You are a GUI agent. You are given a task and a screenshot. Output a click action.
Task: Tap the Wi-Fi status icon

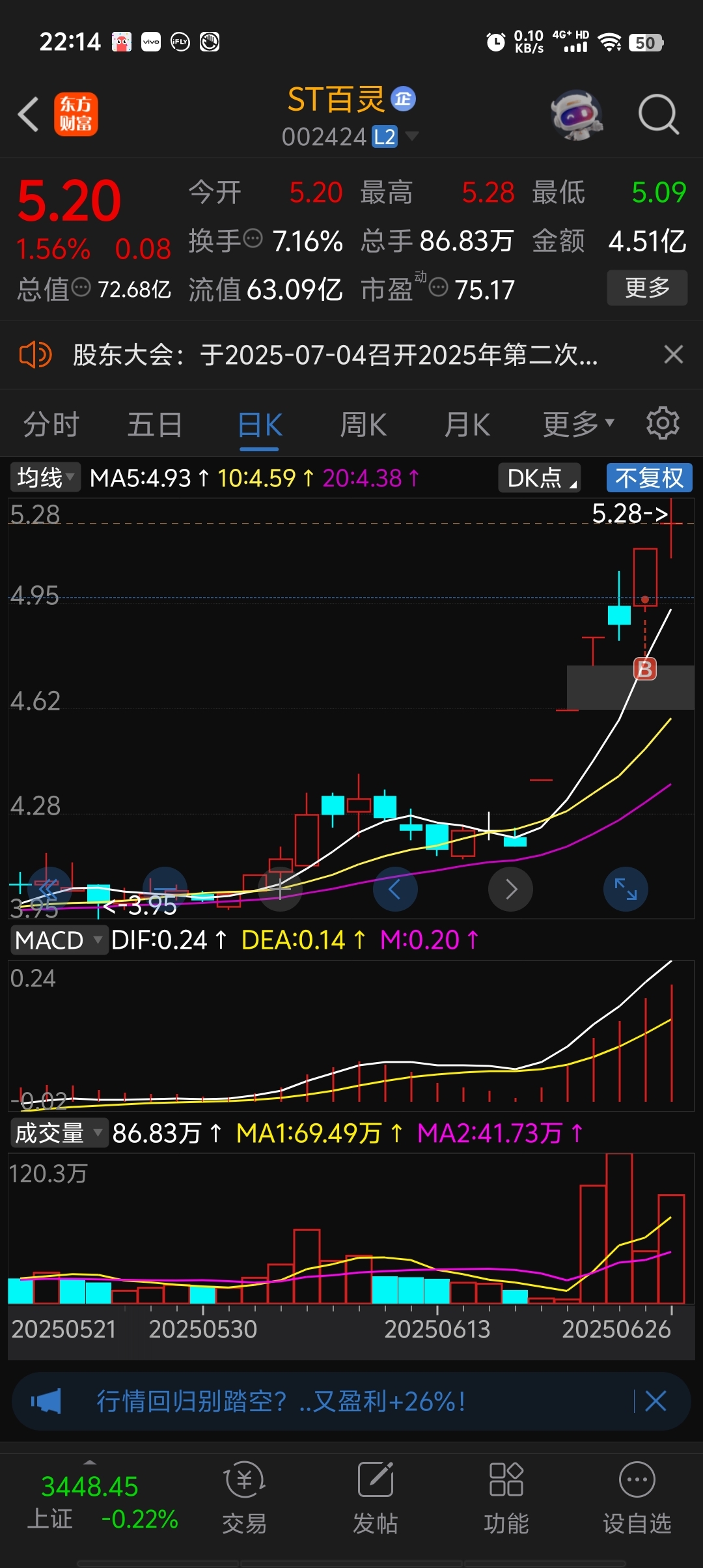[x=610, y=43]
